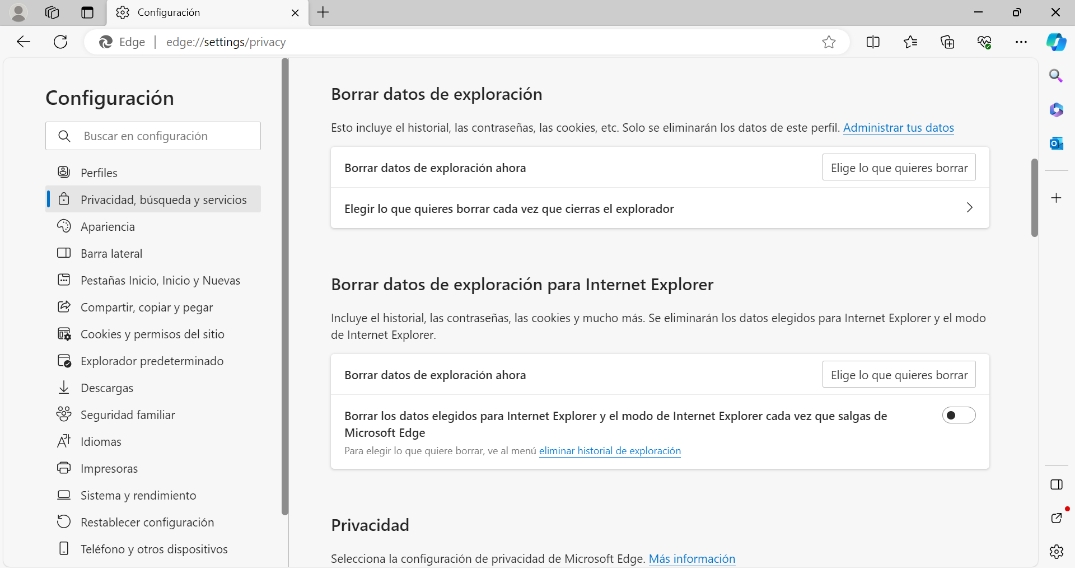Toggle split screen icon in toolbar
Screen dimensions: 1075x568
pos(873,42)
